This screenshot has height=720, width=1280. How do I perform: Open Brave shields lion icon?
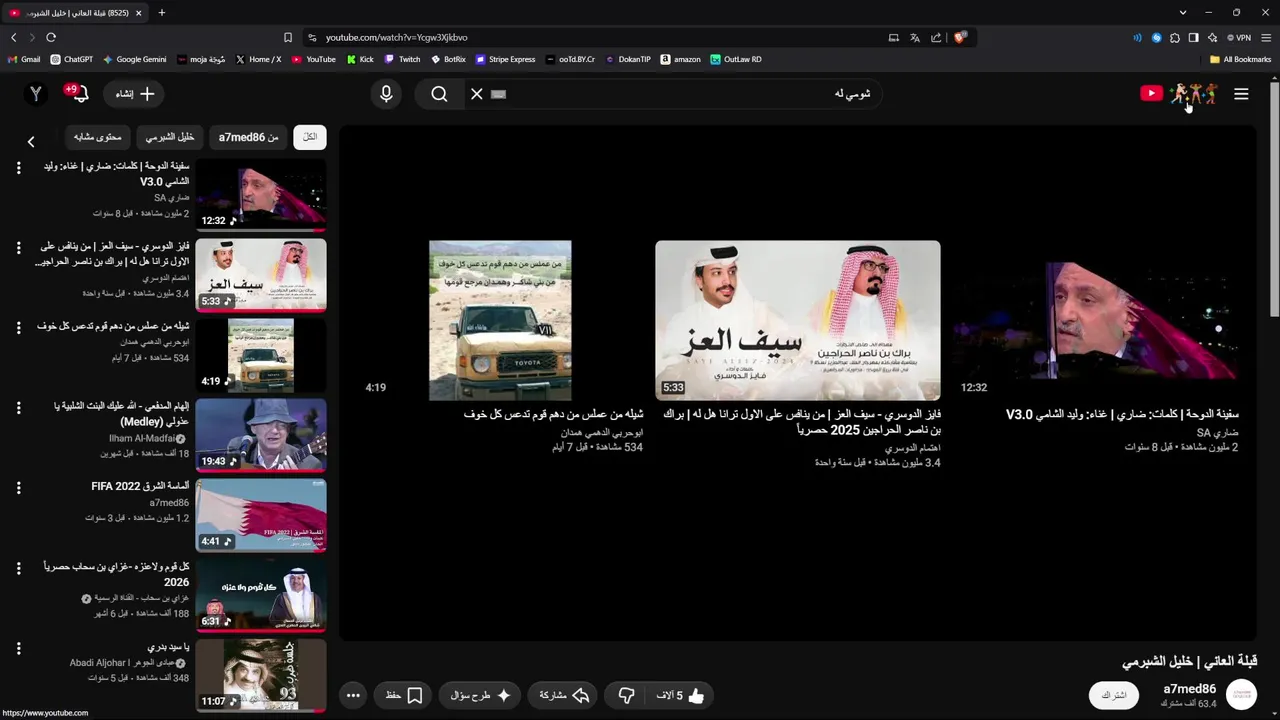pos(960,37)
